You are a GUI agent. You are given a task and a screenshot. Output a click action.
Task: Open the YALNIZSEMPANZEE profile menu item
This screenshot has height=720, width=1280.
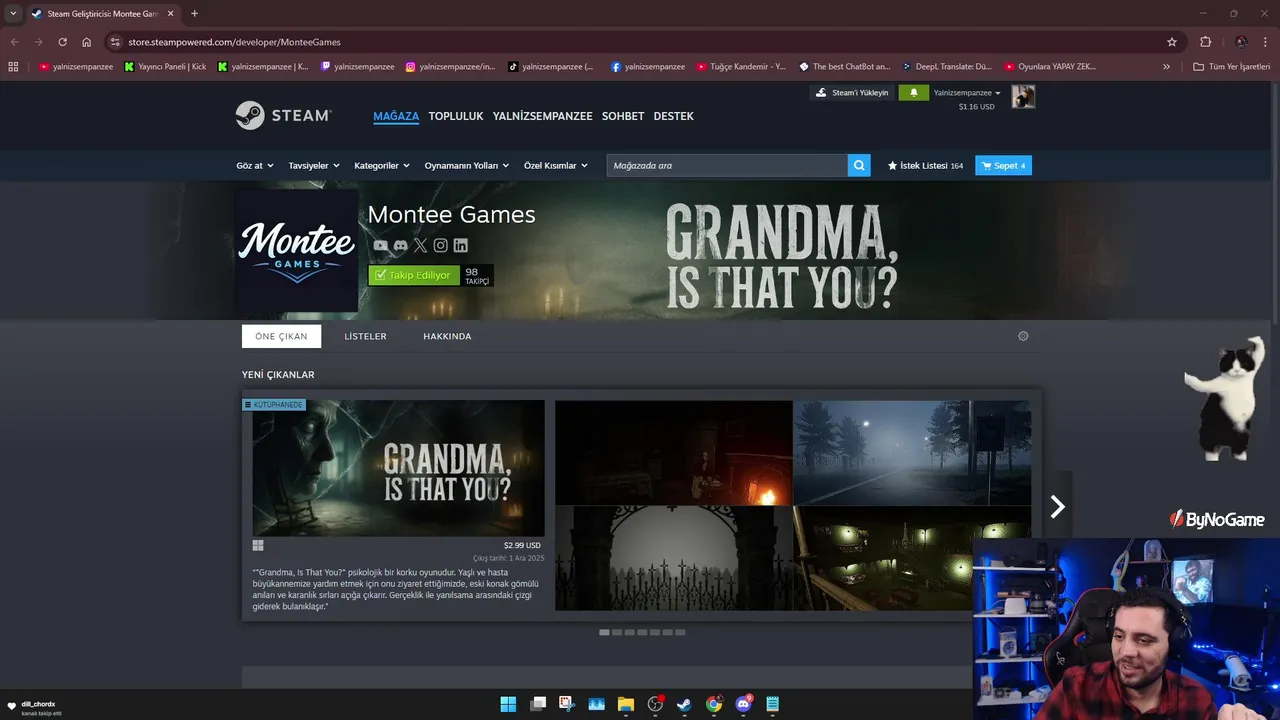[x=543, y=116]
